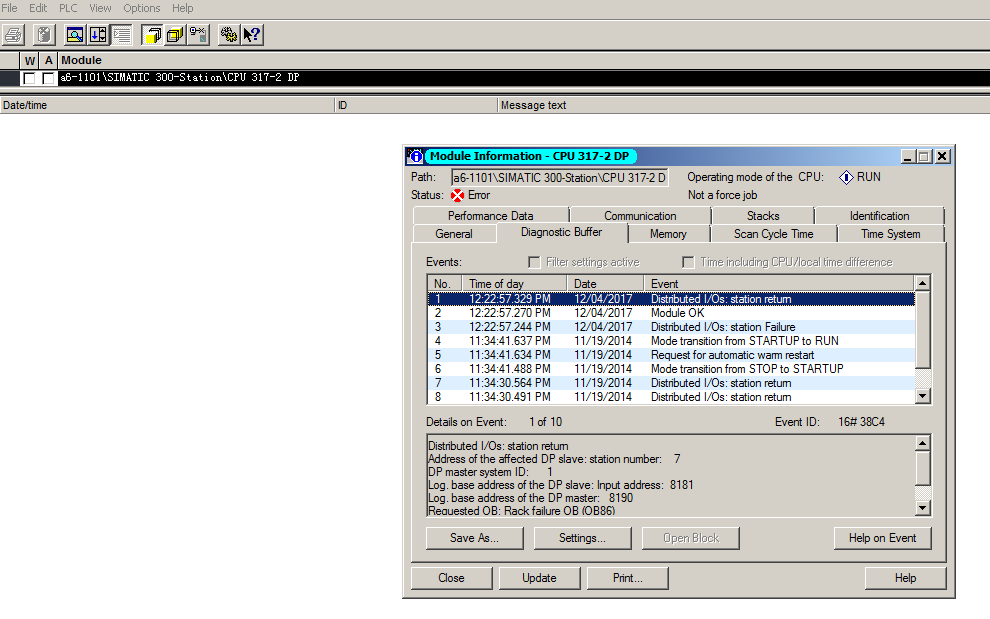Click the second overlapping-windows toolbar icon
This screenshot has width=990, height=619.
(174, 35)
